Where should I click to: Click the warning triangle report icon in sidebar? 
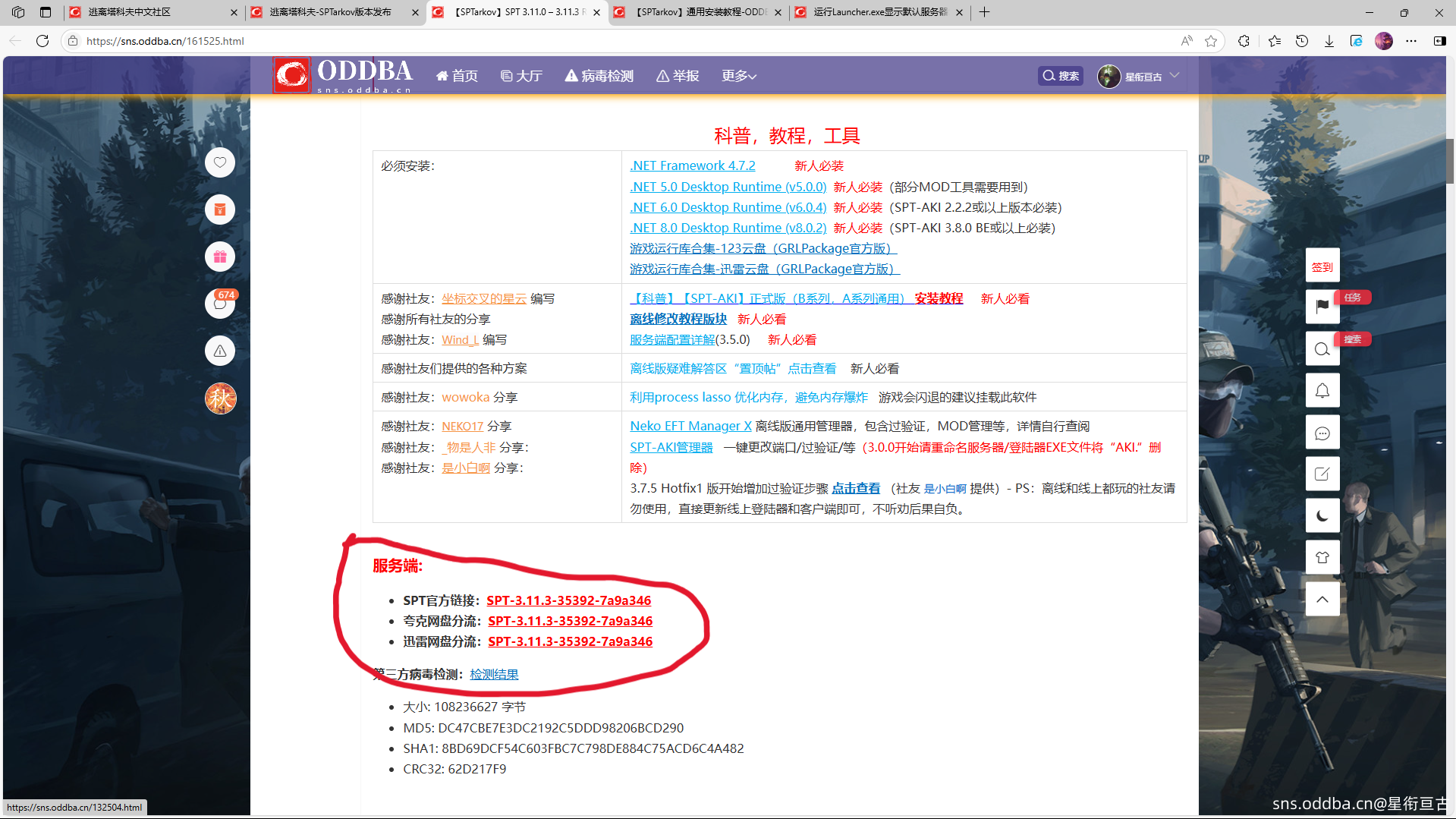[220, 351]
